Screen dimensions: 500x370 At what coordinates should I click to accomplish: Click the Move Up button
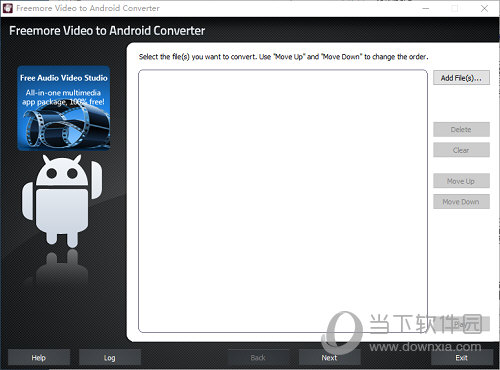point(461,181)
